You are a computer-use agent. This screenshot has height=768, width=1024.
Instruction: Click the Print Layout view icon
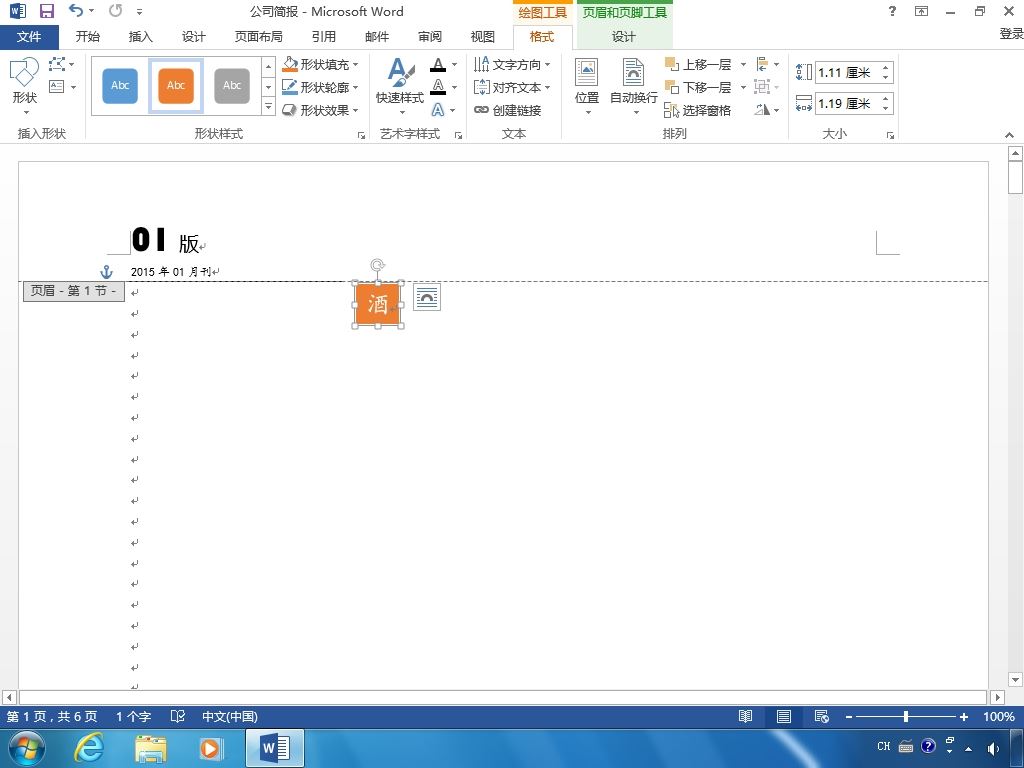(784, 716)
